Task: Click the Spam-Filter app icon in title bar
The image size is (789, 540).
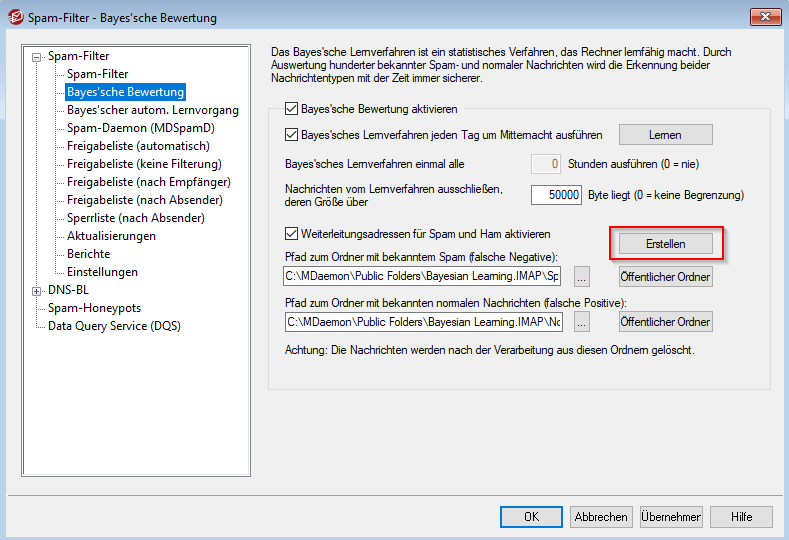Action: [x=15, y=17]
